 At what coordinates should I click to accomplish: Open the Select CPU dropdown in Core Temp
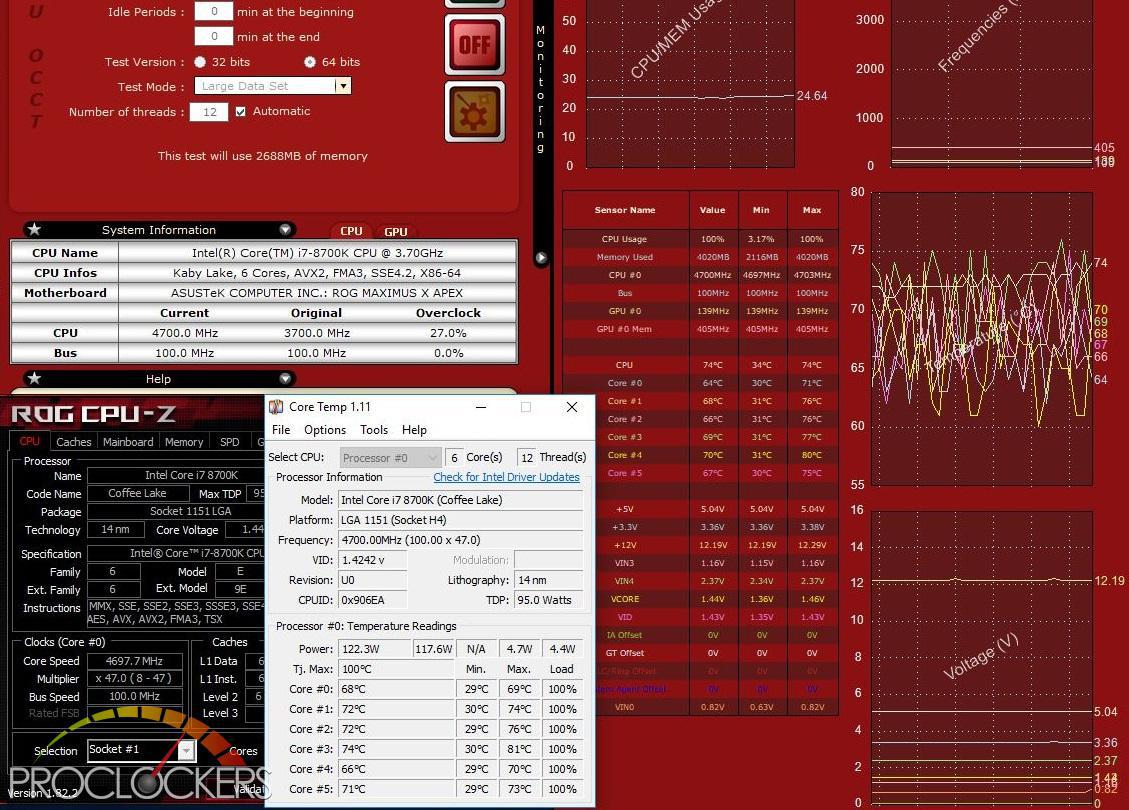390,458
